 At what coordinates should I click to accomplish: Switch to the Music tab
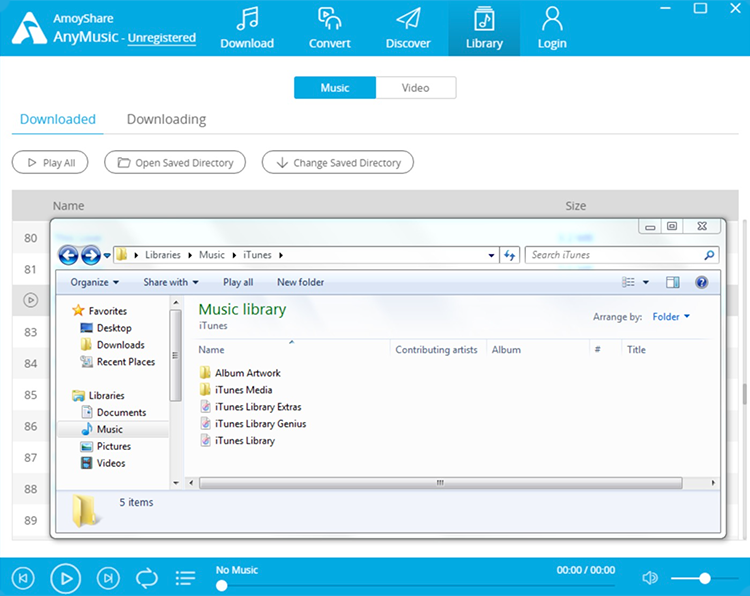point(335,88)
